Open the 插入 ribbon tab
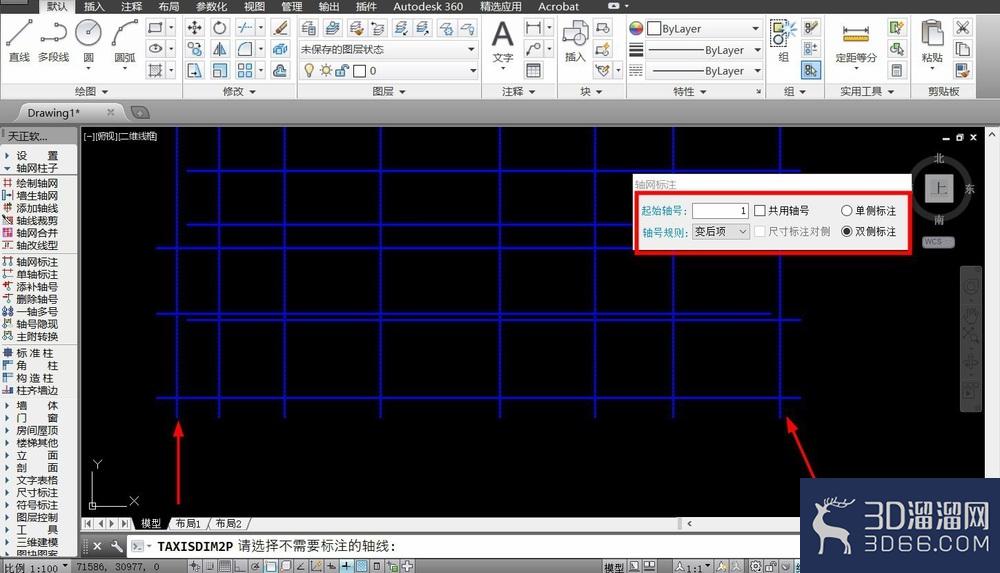The image size is (1000, 573). 94,6
